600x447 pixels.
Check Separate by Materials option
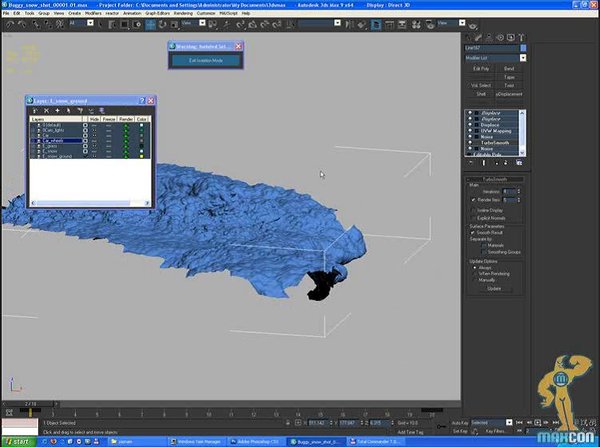(484, 245)
